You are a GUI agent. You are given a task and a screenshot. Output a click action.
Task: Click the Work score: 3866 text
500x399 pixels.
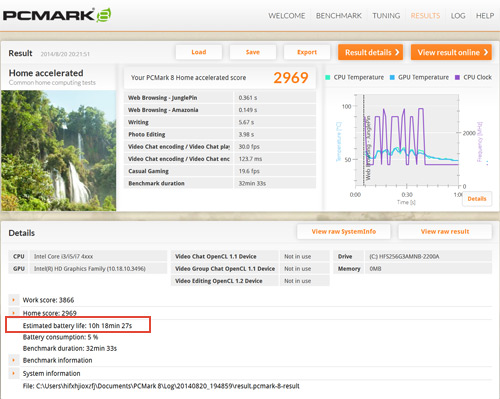(48, 300)
